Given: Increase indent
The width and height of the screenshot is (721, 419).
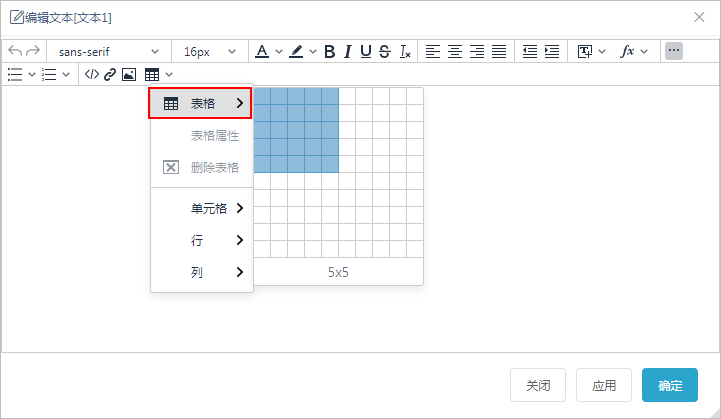Looking at the screenshot, I should 552,51.
